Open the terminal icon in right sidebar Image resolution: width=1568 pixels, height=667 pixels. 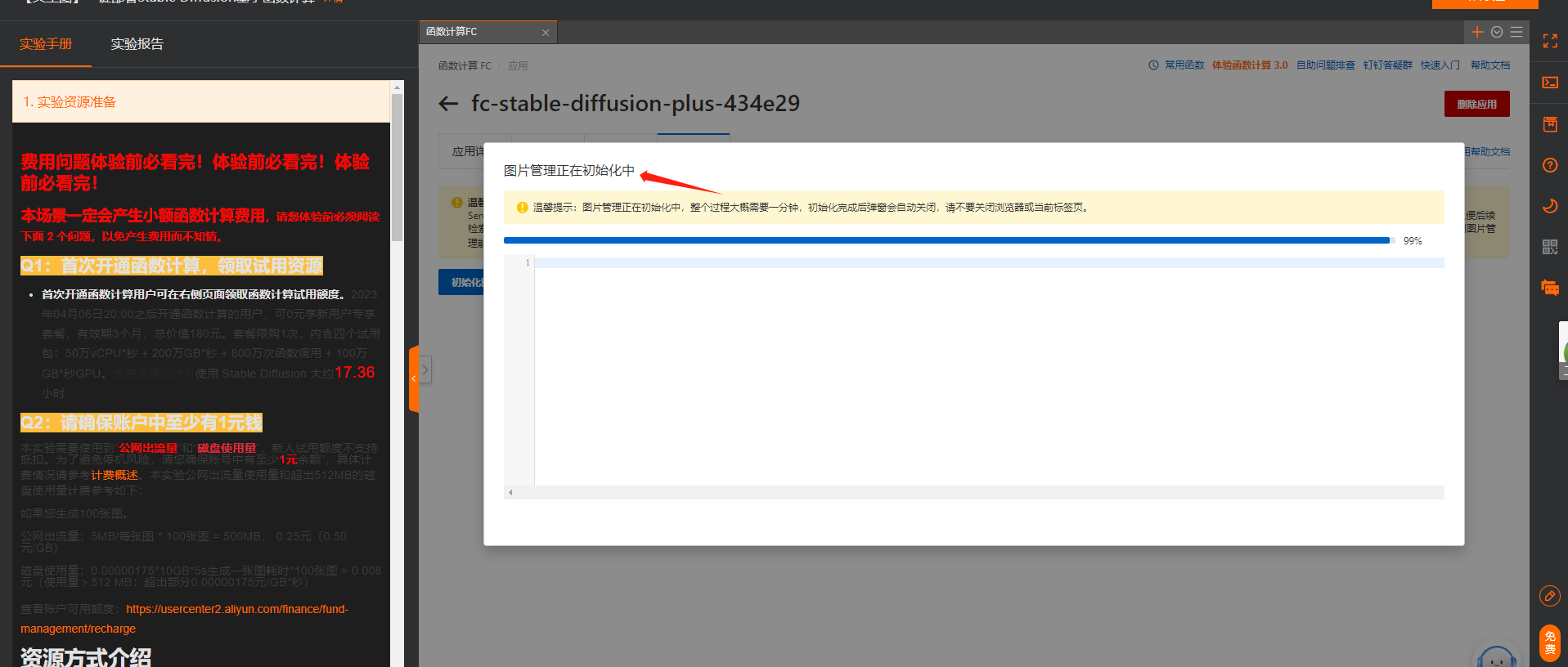tap(1550, 83)
